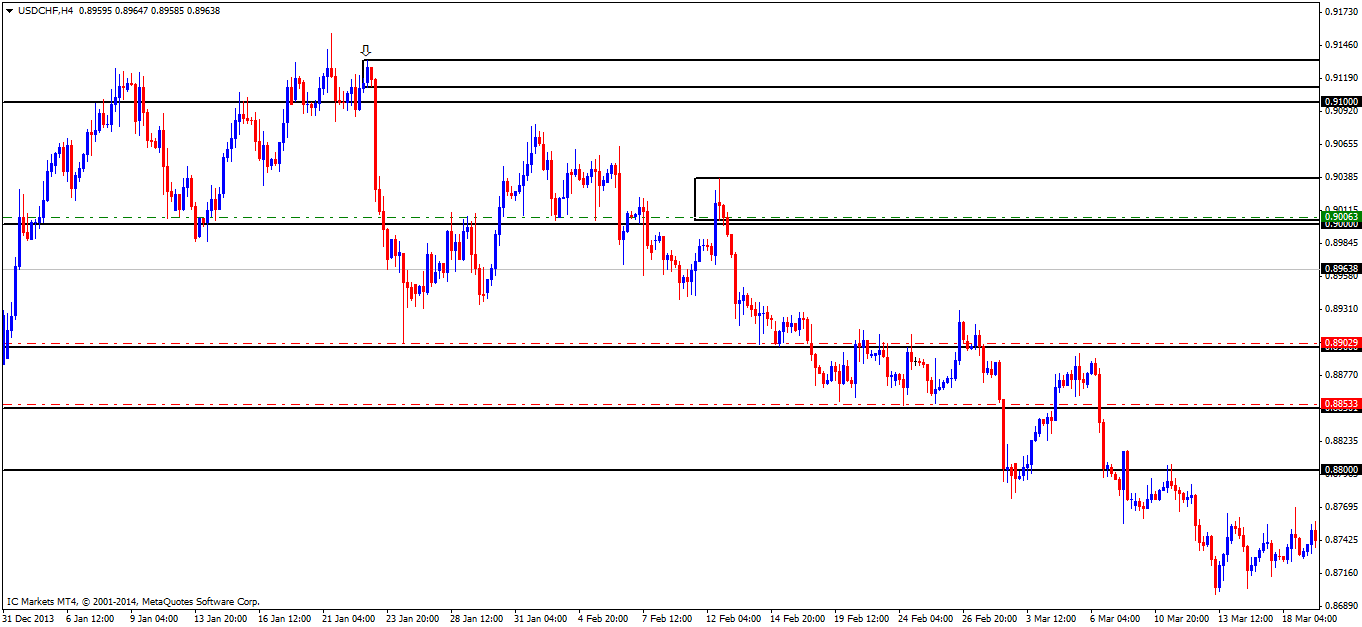Click the 0.91190 value on the price axis
The width and height of the screenshot is (1362, 627).
(1341, 78)
